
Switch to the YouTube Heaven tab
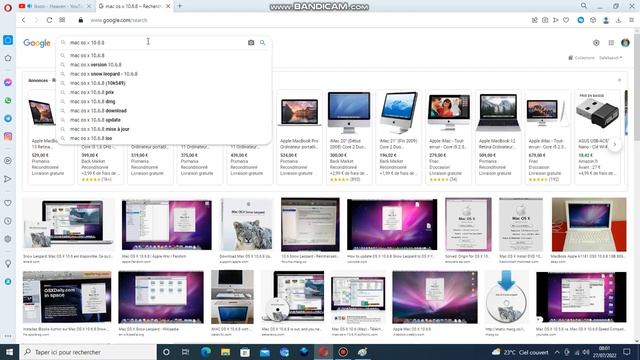pos(55,6)
